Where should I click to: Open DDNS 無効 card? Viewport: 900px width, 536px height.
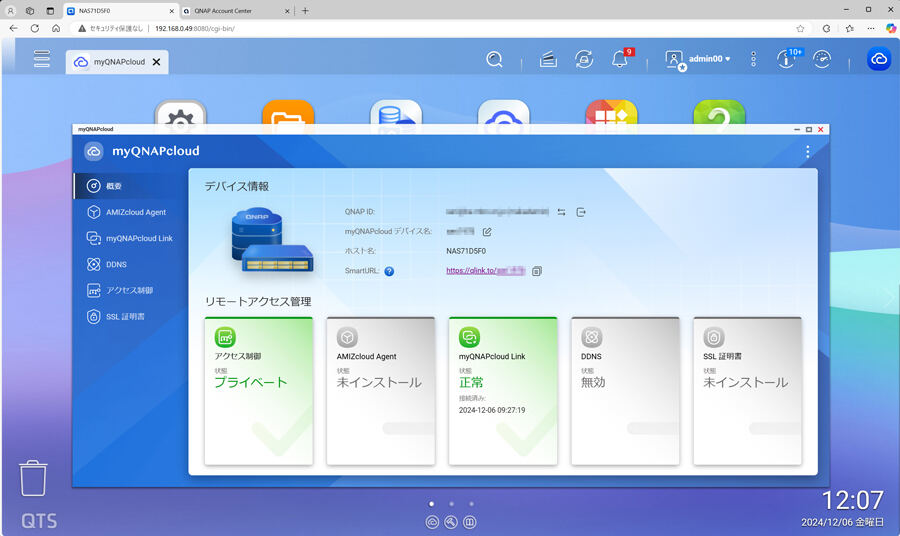(x=625, y=391)
